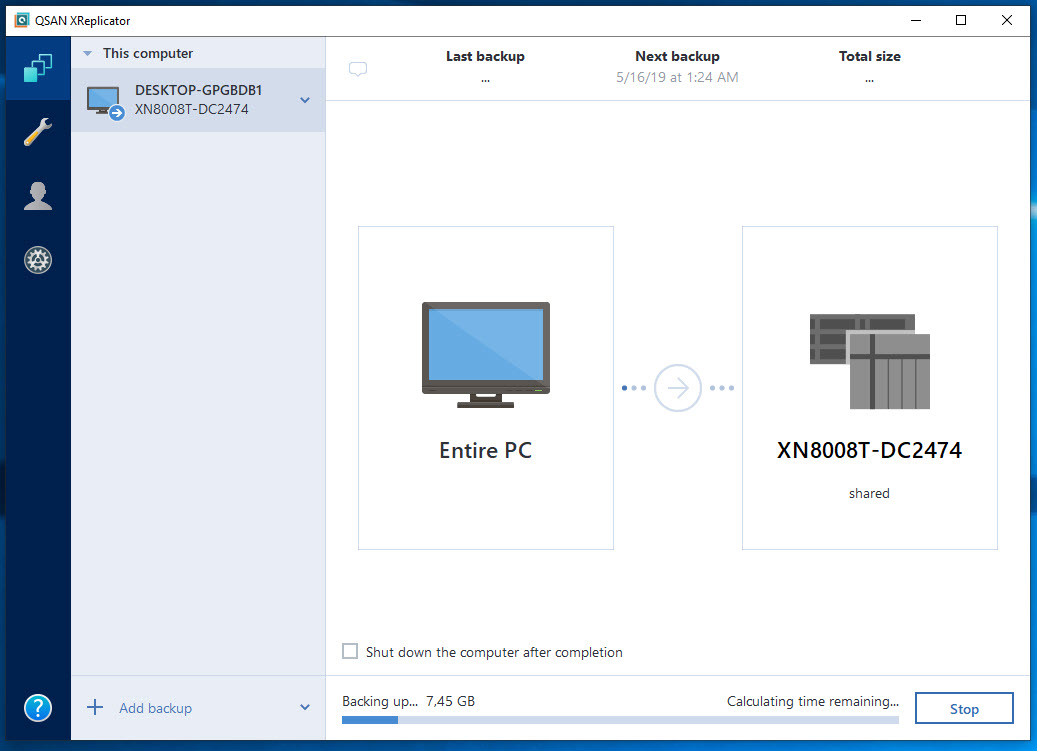
Task: Click the Last backup header
Action: pyautogui.click(x=485, y=56)
